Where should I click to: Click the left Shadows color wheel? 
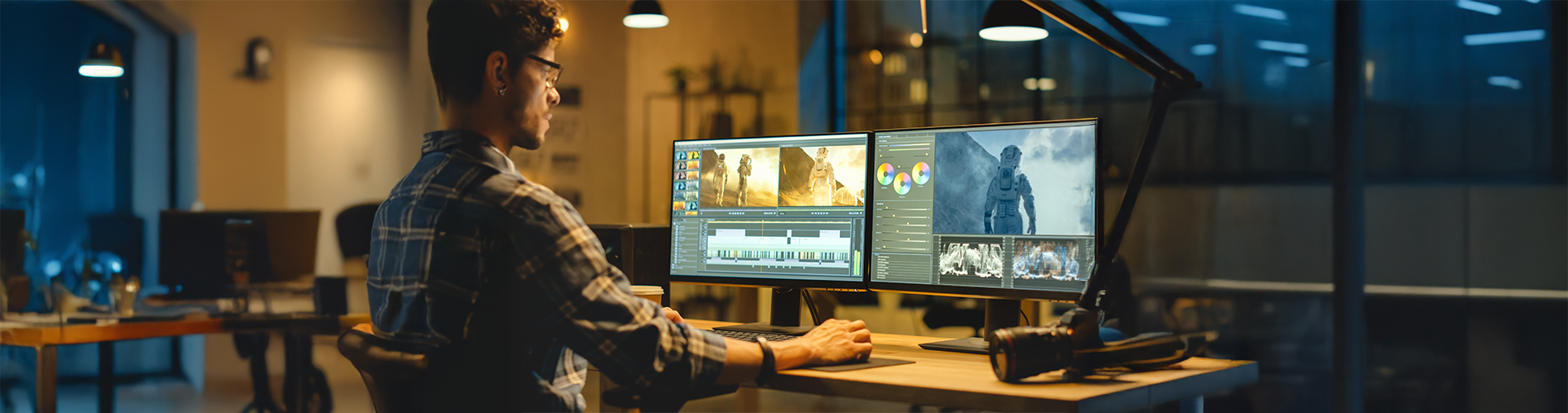(x=885, y=174)
